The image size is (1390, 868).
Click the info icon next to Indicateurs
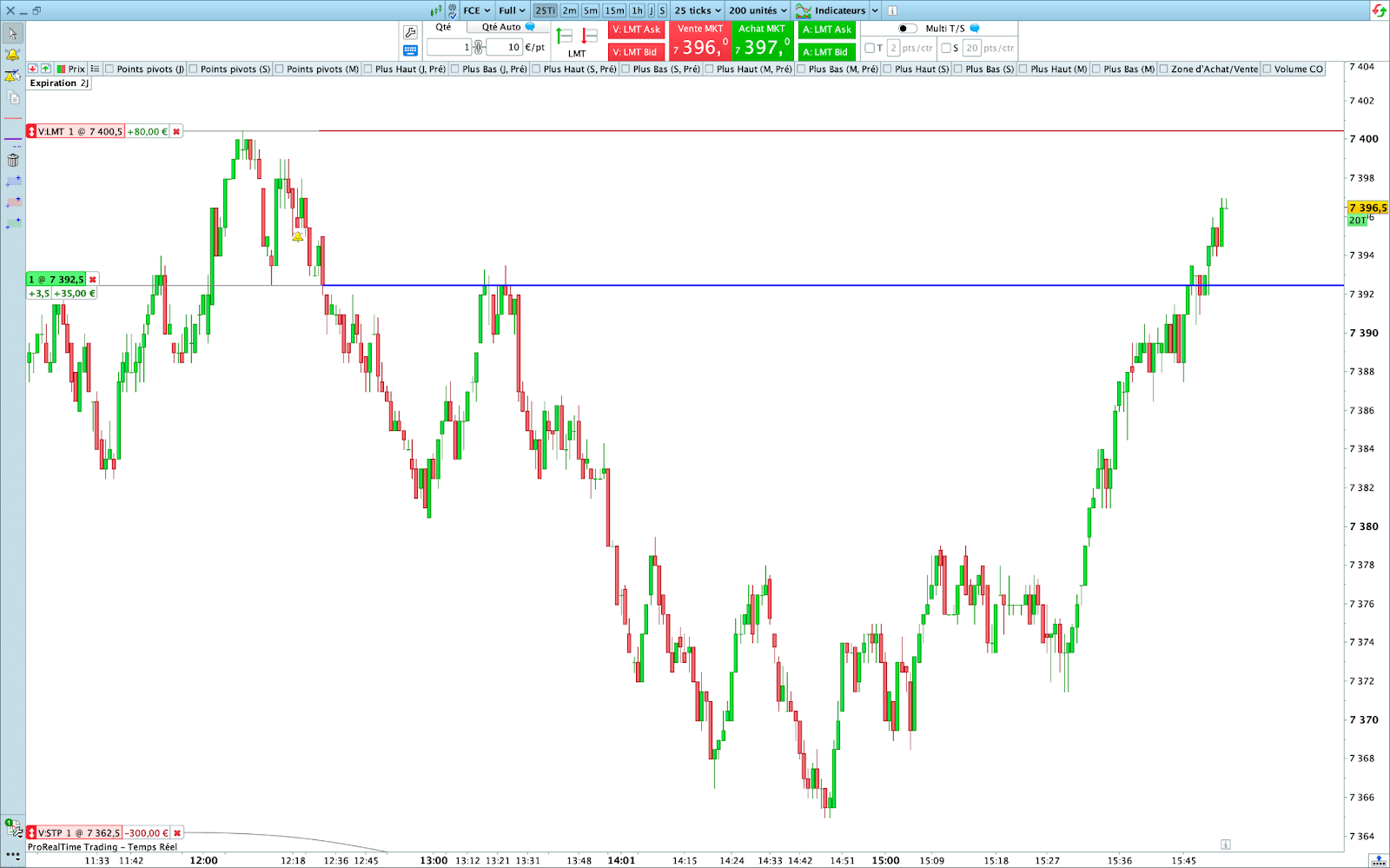(x=891, y=10)
